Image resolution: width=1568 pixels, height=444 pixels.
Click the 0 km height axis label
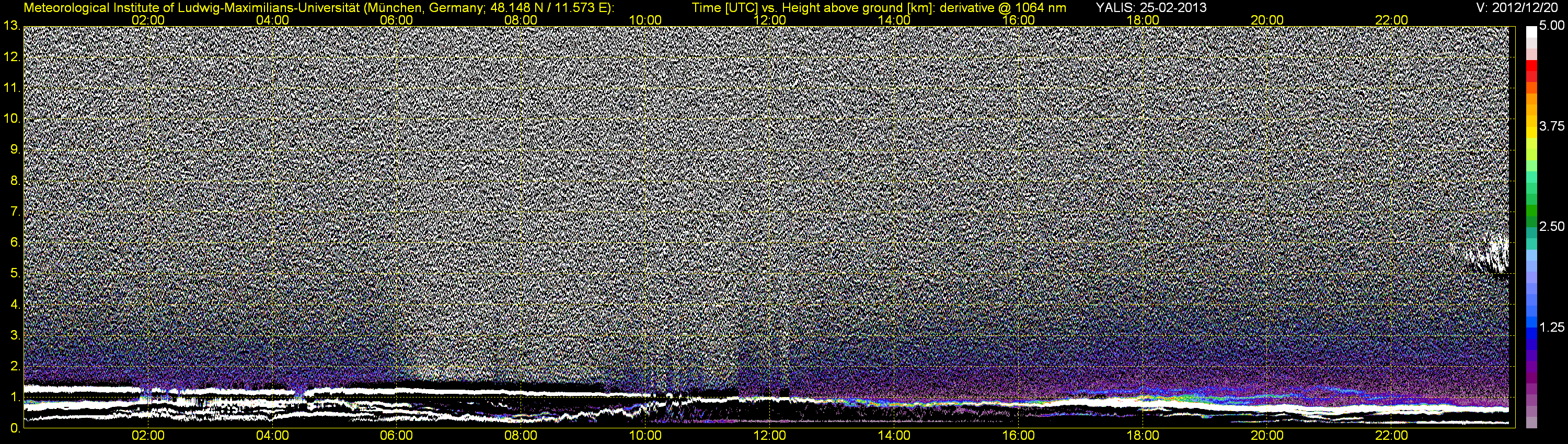point(15,428)
